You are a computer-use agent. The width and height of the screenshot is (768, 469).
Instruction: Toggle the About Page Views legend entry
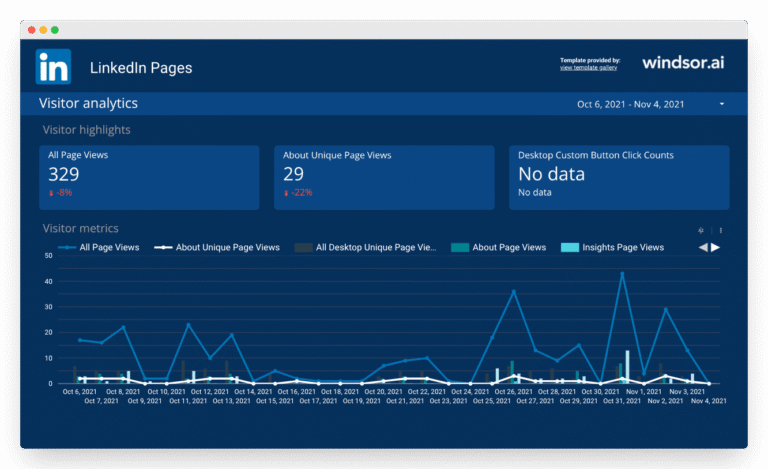tap(499, 248)
